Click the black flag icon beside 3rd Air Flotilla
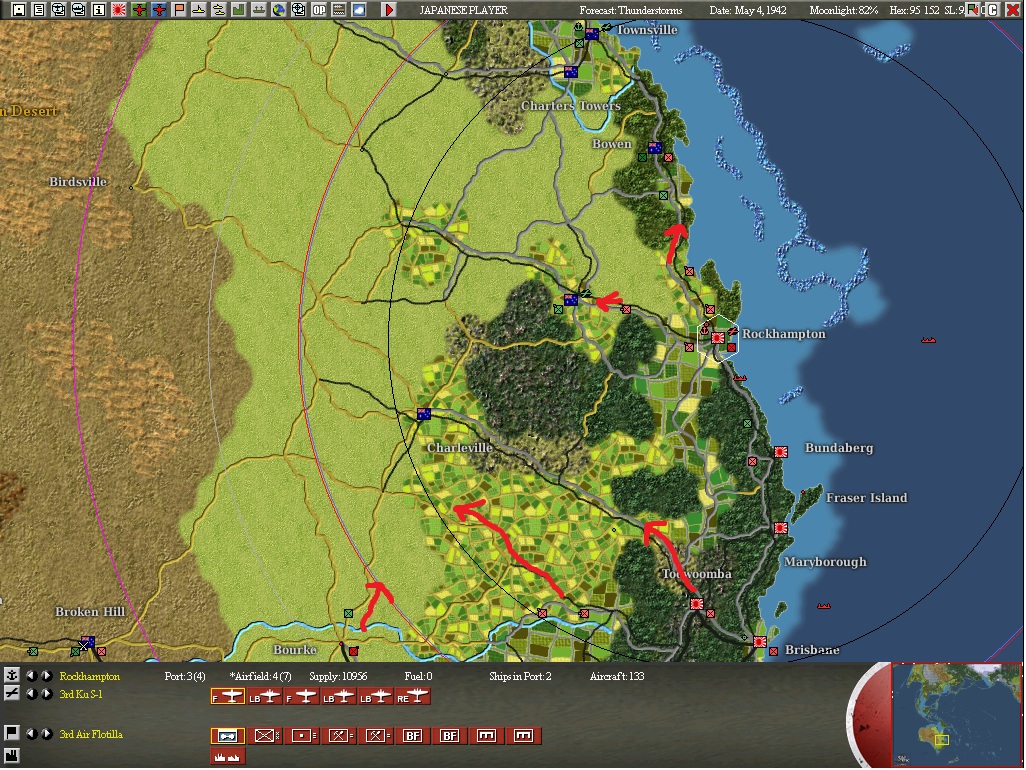This screenshot has width=1026, height=770. point(11,733)
